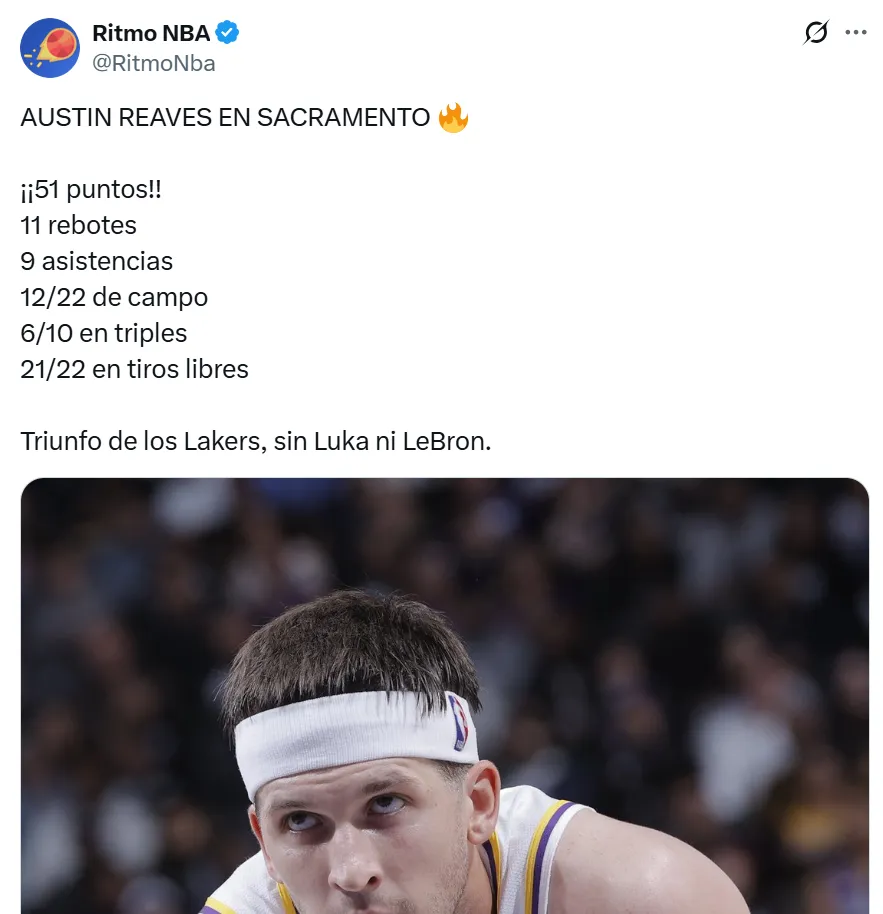The image size is (883, 914).
Task: Click the fire emoji after SACRAMENTO
Action: click(x=453, y=118)
